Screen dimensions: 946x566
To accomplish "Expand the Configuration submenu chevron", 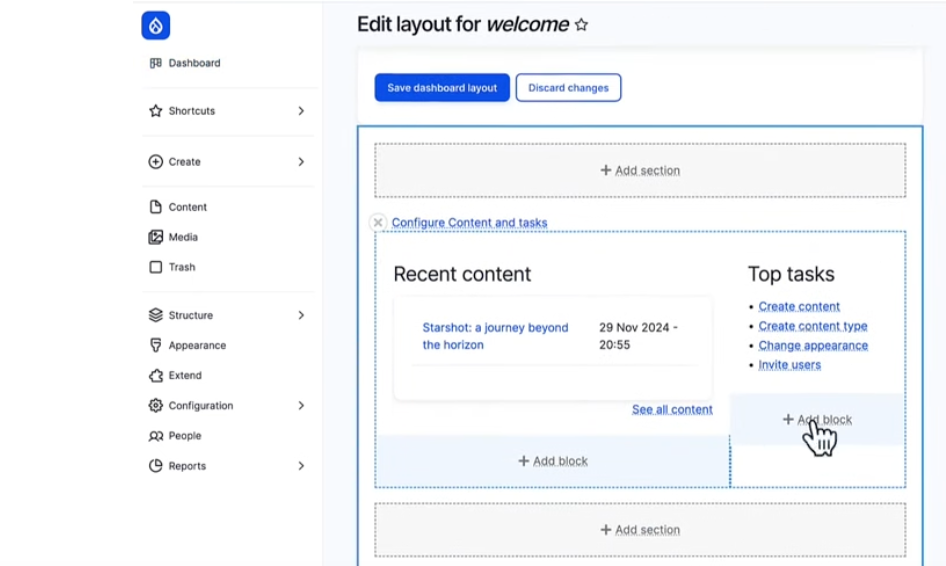I will point(301,405).
